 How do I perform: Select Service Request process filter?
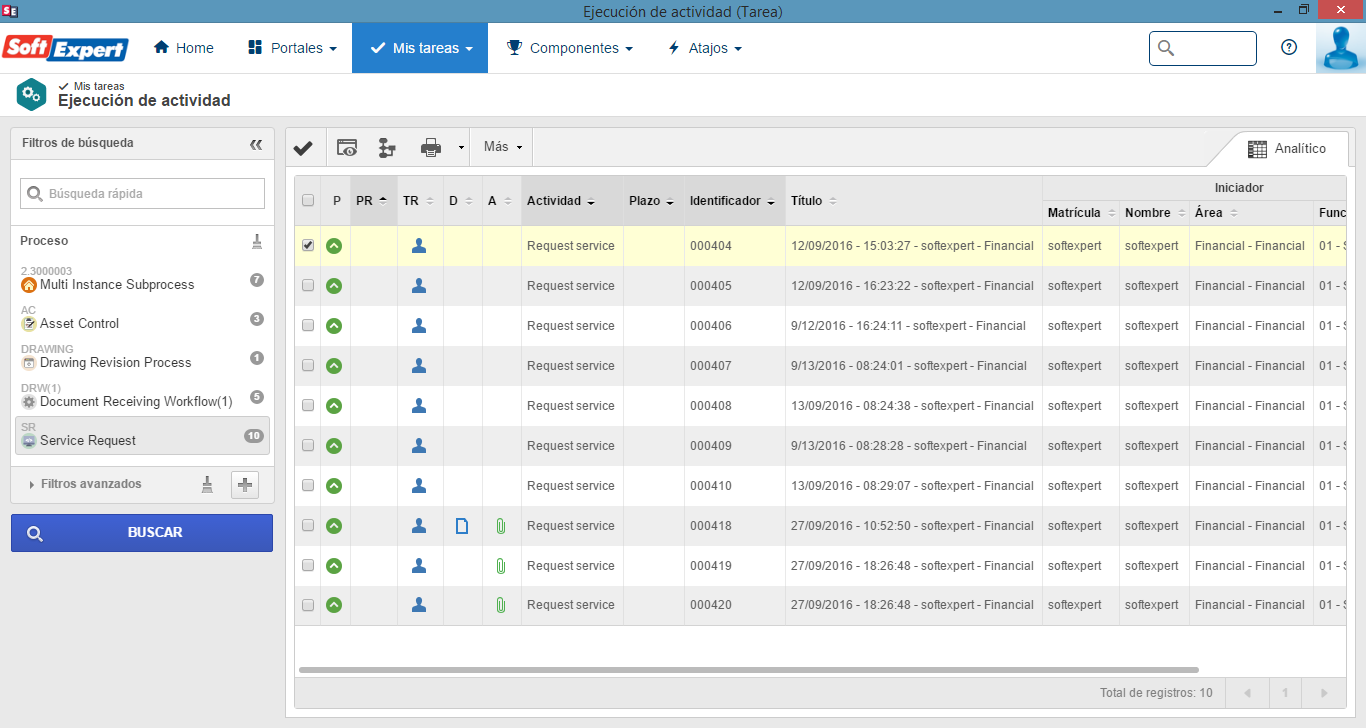(x=142, y=435)
